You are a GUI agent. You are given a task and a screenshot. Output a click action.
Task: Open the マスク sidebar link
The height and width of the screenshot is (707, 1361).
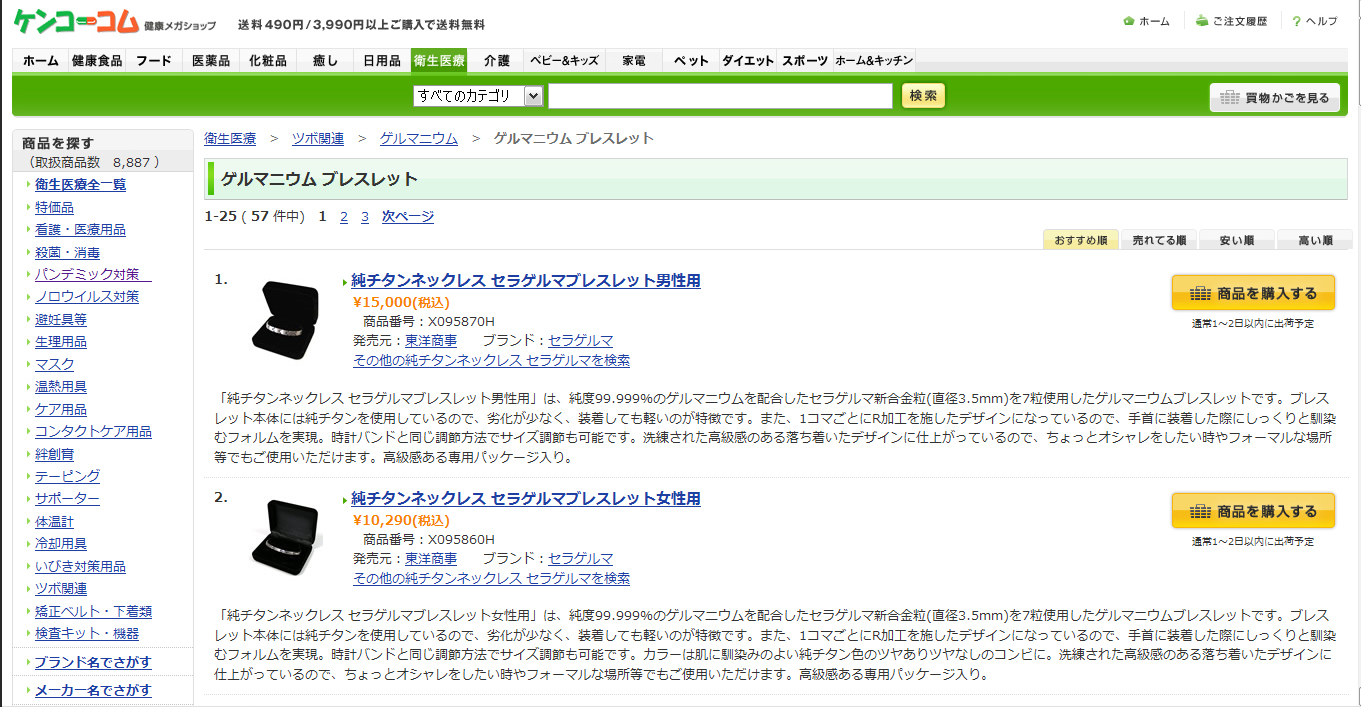(x=54, y=365)
